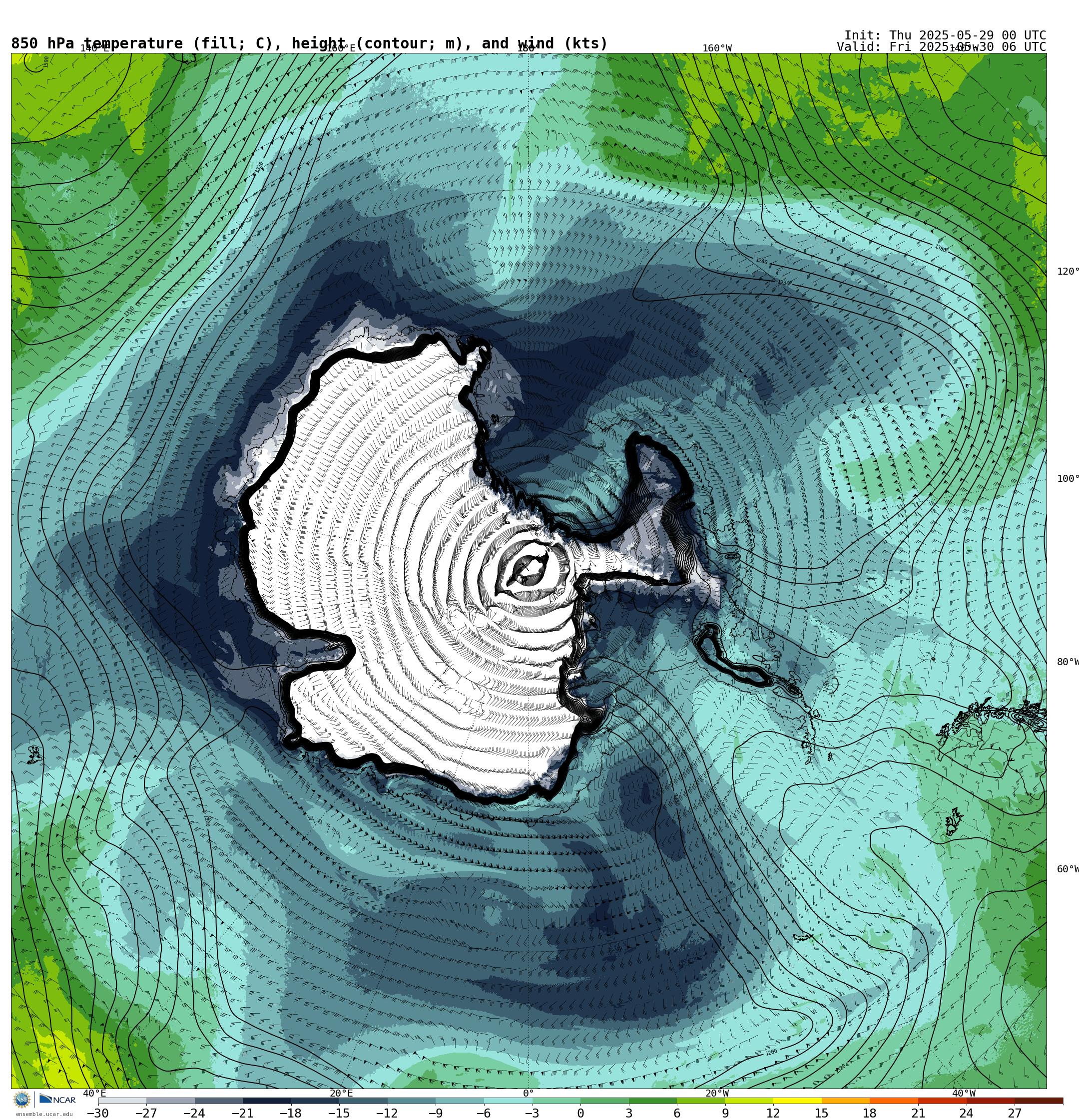Click the 9 colorbar tick label
Screen dimensions: 1079x1120
725,1113
